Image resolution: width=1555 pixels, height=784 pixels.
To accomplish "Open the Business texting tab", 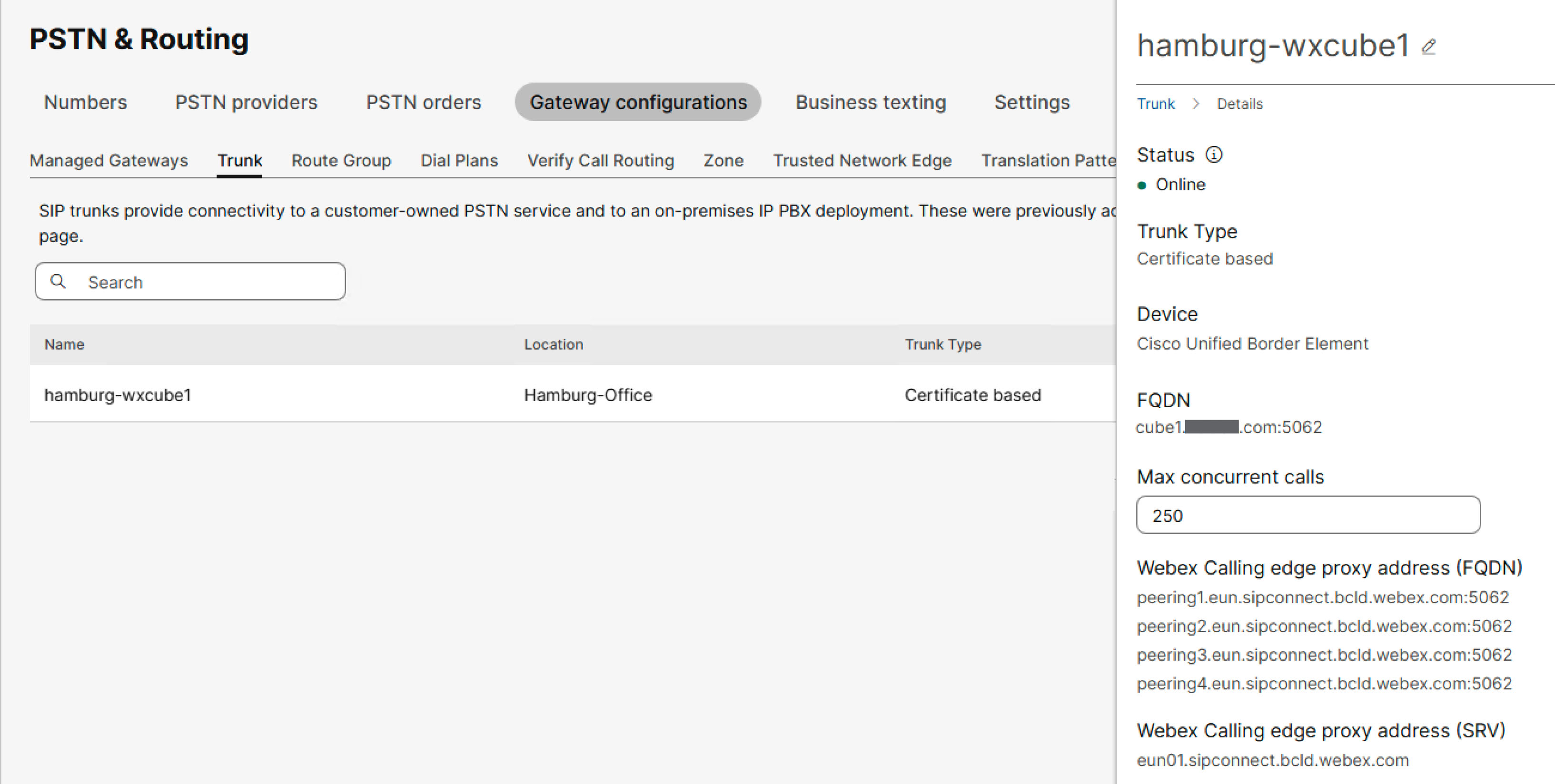I will coord(871,102).
